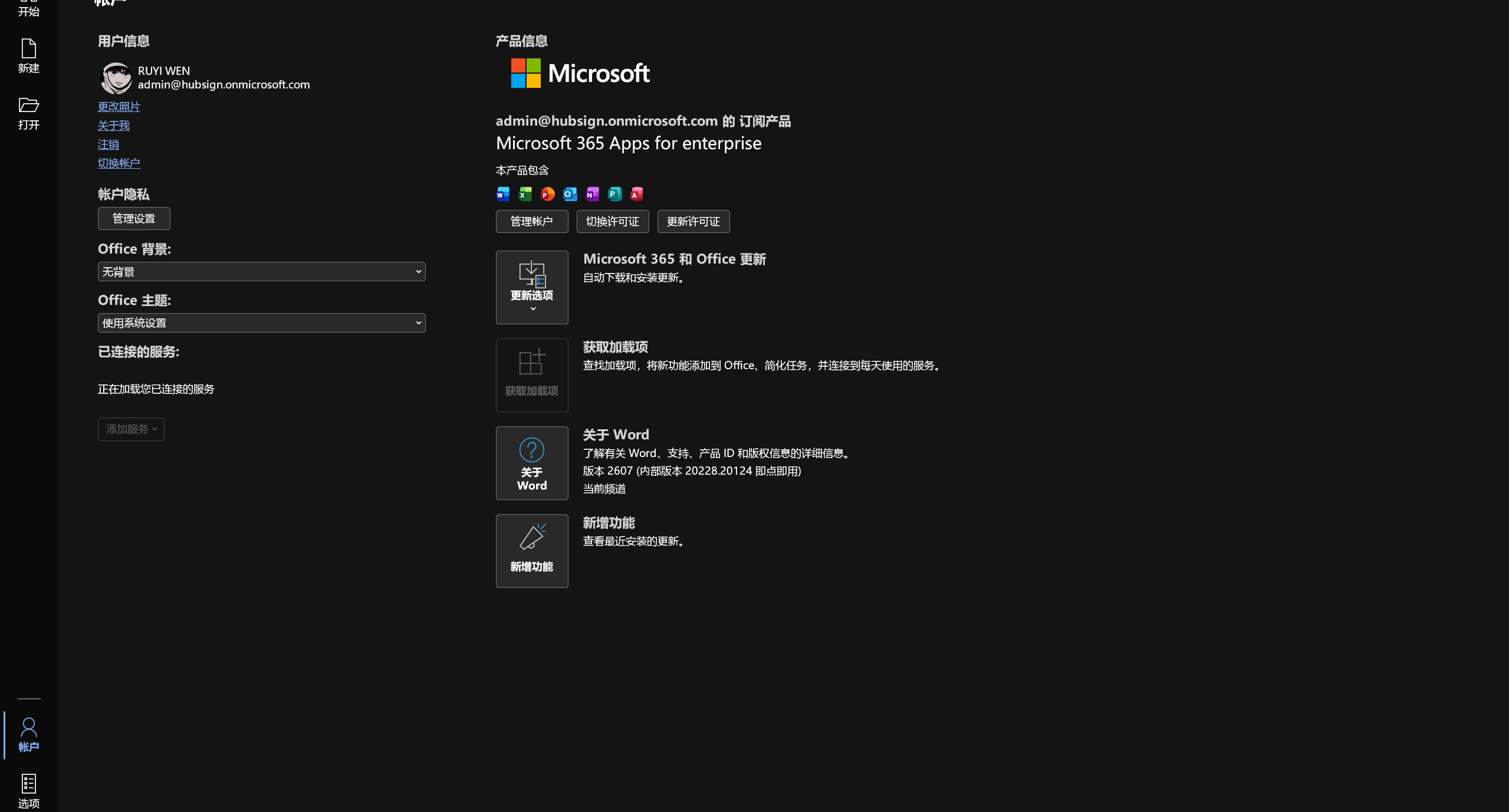The width and height of the screenshot is (1509, 812).
Task: Click the 获取加载项 add-ins tile
Action: [x=532, y=375]
